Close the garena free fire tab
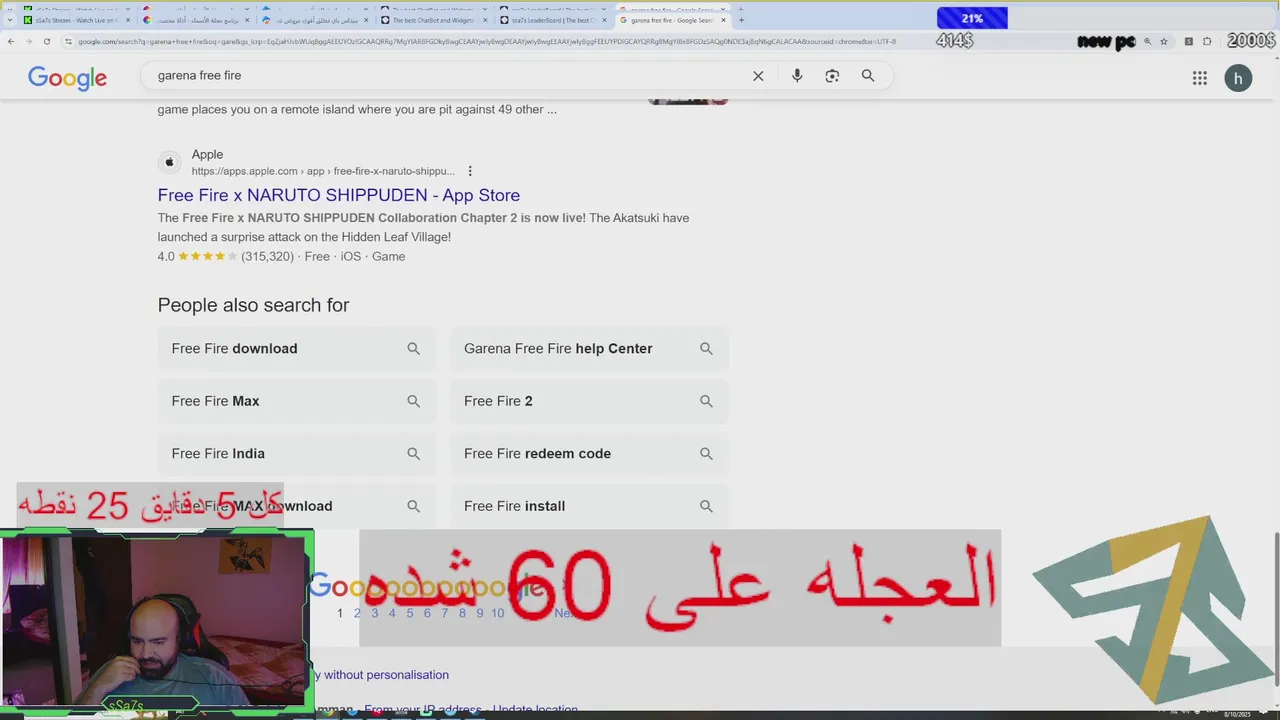1280x720 pixels. coord(723,20)
